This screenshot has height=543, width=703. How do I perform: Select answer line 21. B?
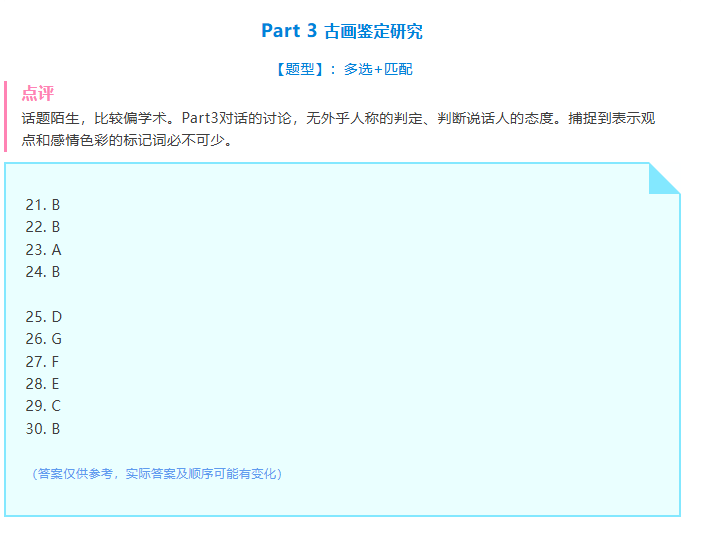point(43,205)
